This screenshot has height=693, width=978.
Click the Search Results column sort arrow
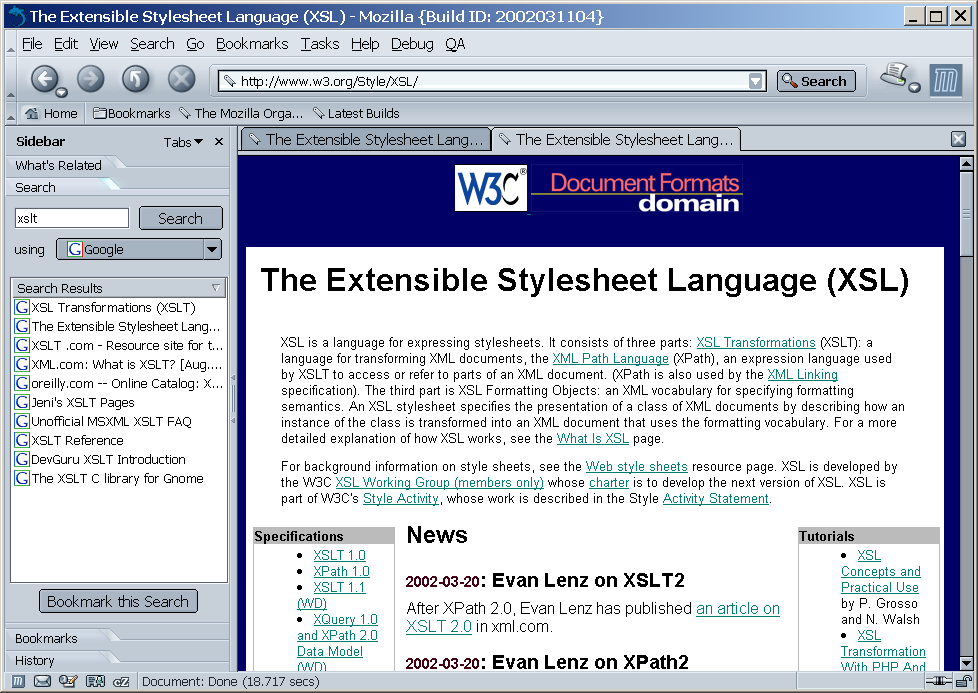pos(216,288)
